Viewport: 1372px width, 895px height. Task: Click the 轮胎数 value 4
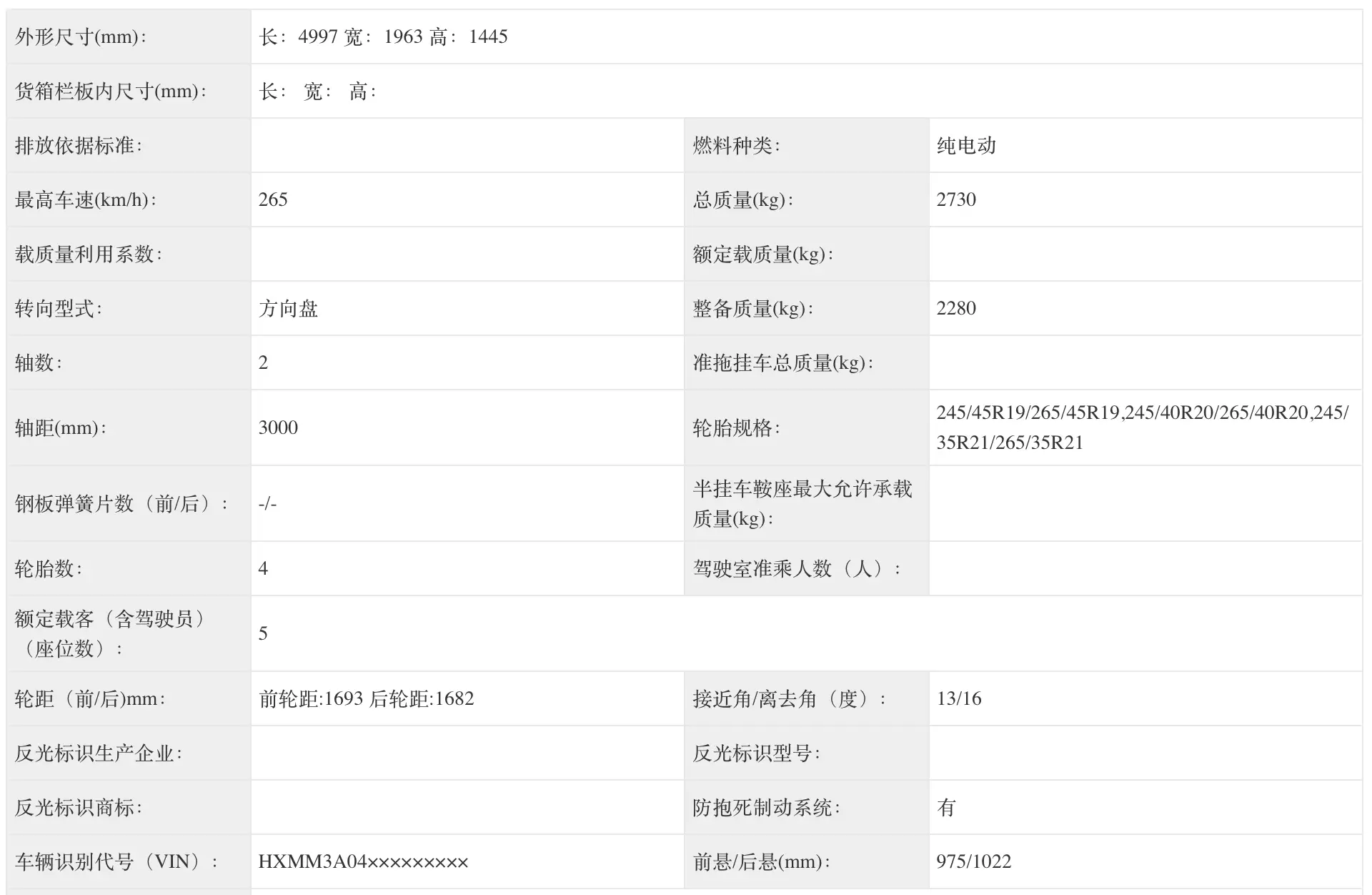tap(263, 569)
